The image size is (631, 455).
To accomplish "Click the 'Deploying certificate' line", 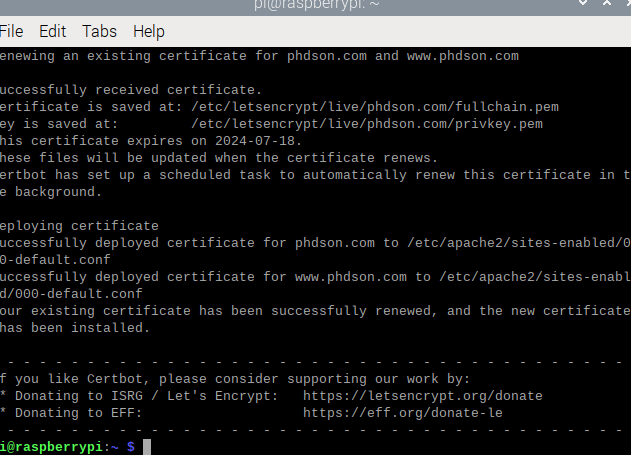I will pos(79,226).
